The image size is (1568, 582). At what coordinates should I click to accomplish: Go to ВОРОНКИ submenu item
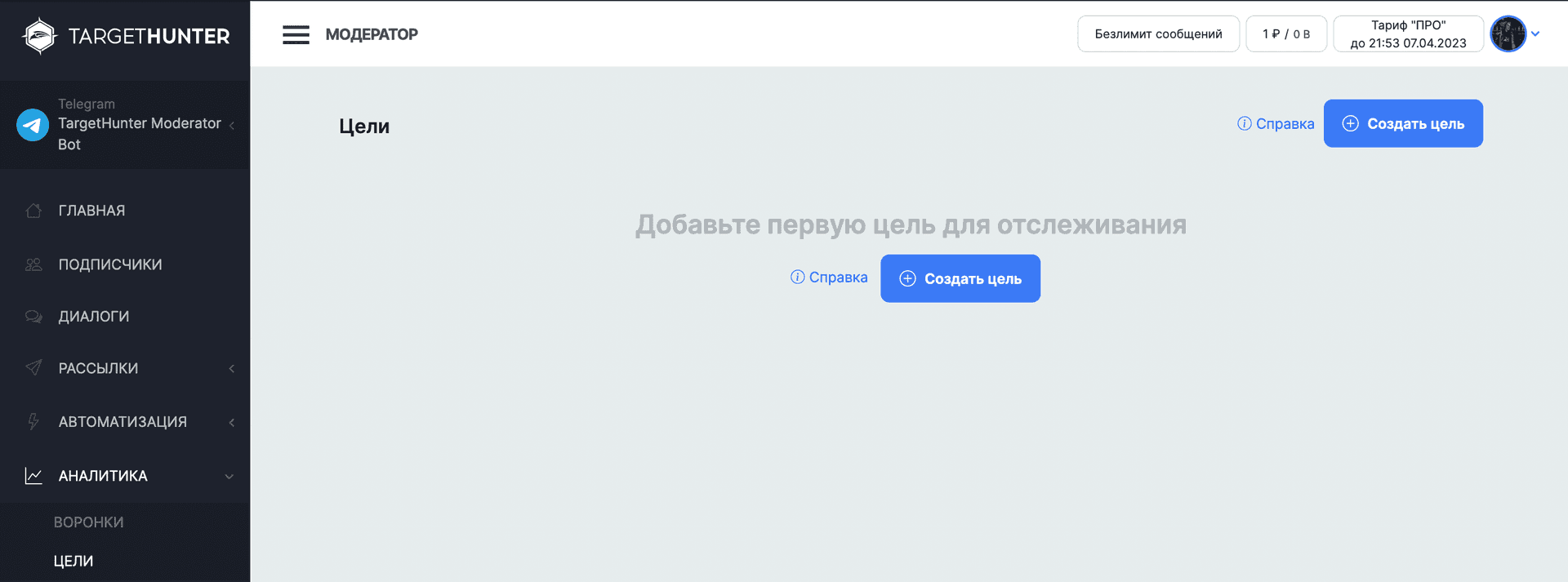pyautogui.click(x=88, y=522)
